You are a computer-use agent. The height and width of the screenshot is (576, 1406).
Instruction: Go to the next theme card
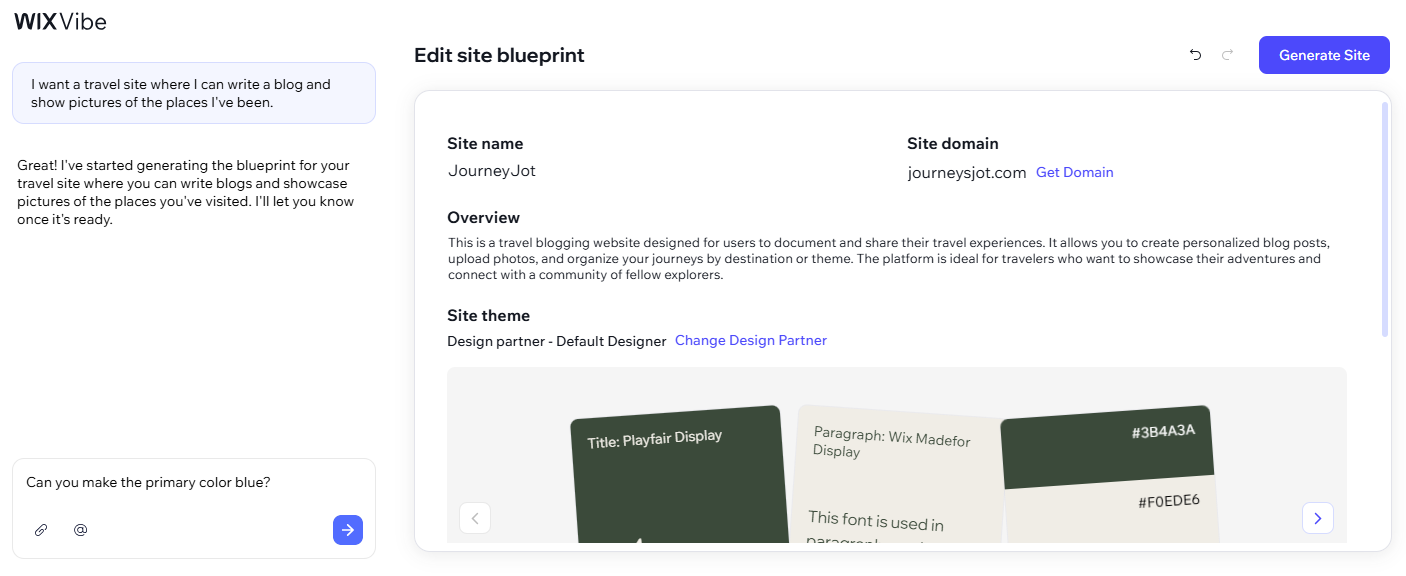[x=1318, y=518]
